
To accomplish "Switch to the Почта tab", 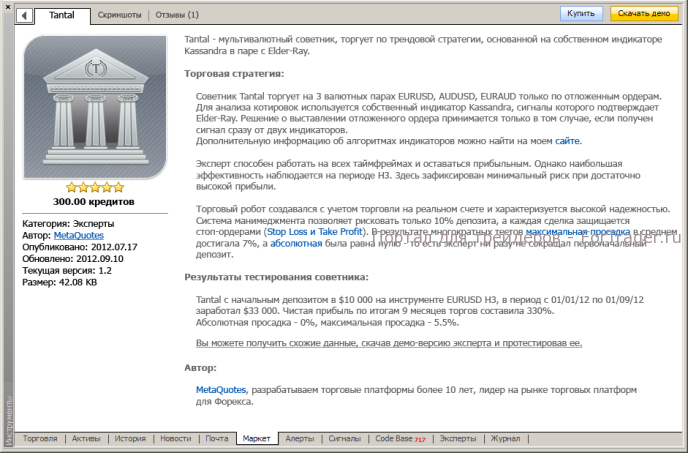I will tap(217, 439).
